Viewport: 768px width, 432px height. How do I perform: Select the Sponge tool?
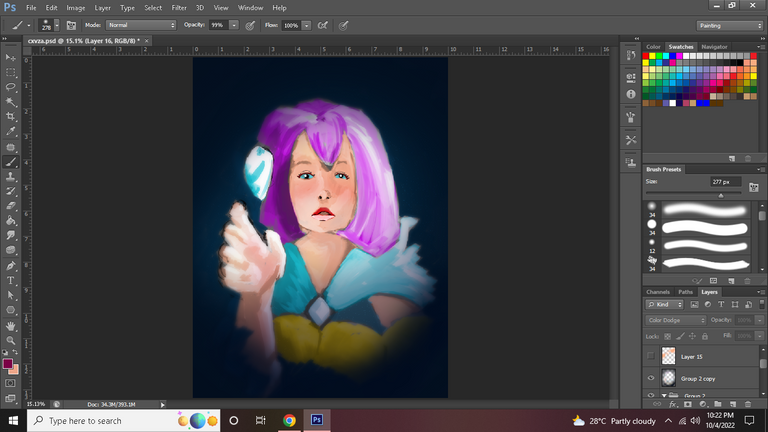coord(10,250)
